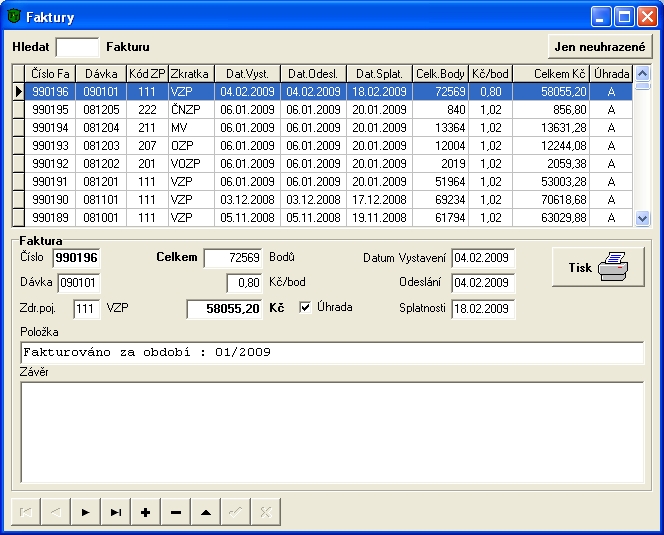Maximize the Faktury window
This screenshot has height=535, width=664.
pos(624,17)
